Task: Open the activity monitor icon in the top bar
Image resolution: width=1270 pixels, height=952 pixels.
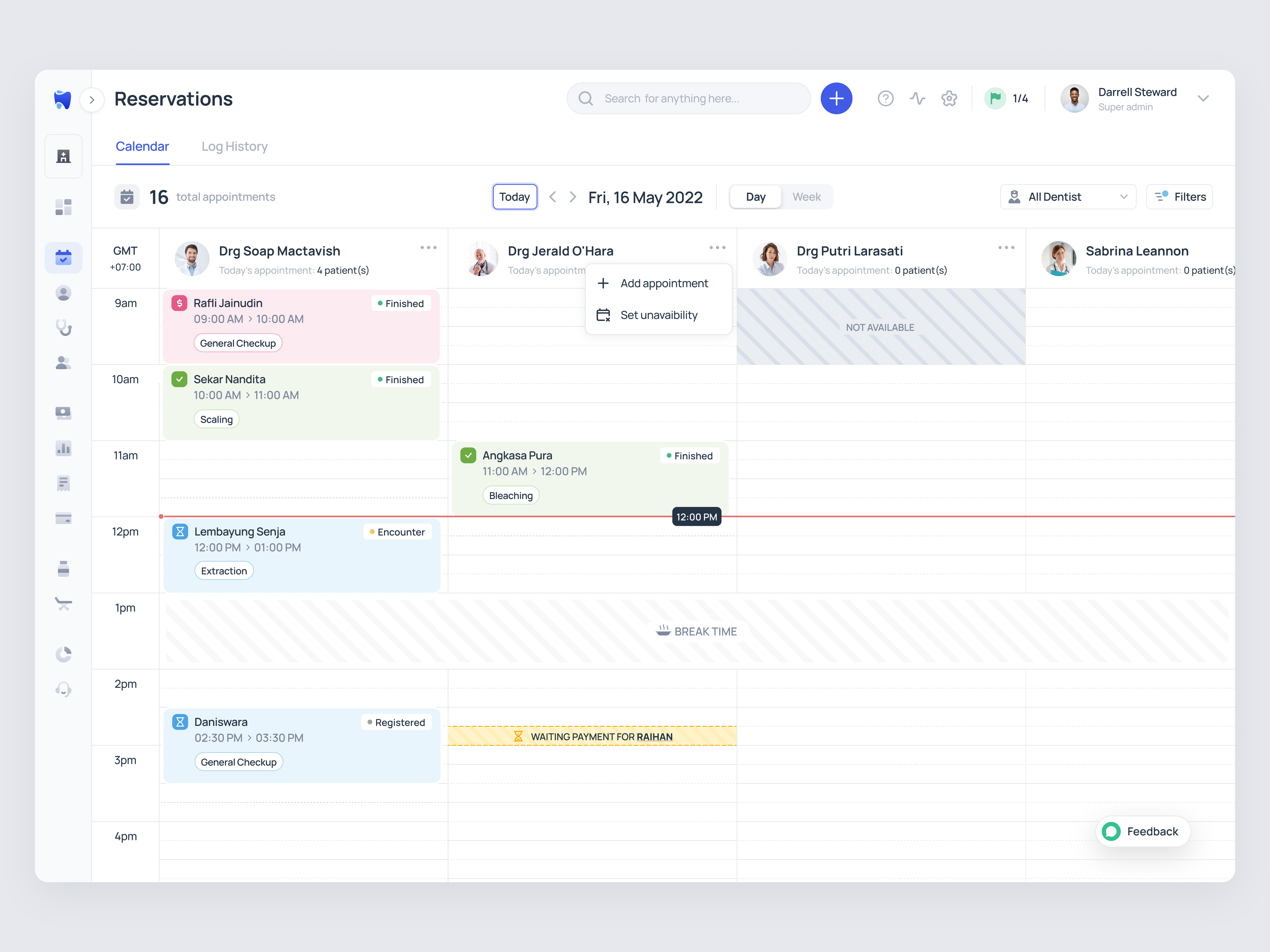Action: point(917,98)
